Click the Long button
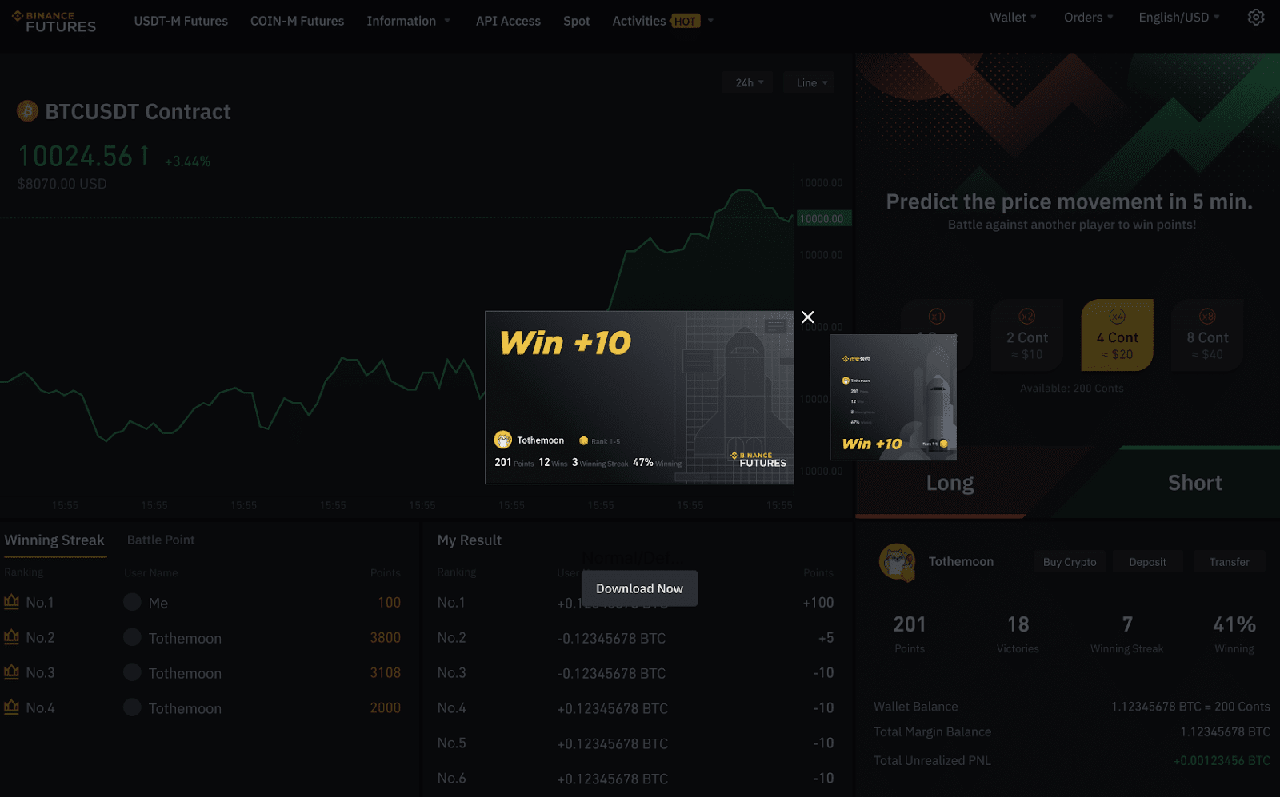 pos(950,483)
